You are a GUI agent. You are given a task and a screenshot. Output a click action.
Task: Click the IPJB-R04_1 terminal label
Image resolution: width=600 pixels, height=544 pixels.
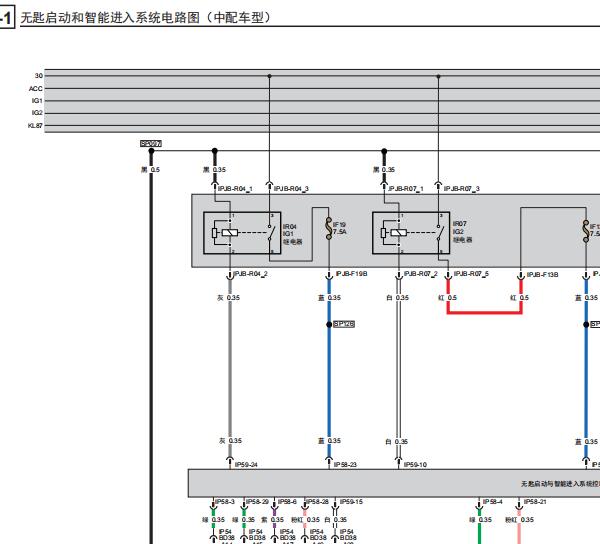pos(235,188)
